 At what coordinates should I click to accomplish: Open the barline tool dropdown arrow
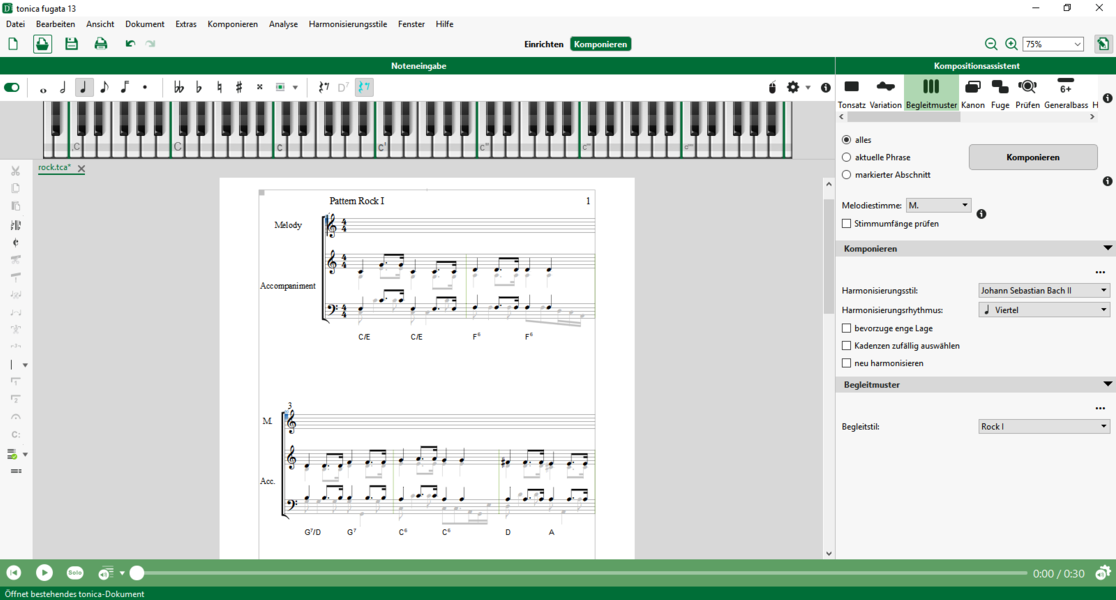point(26,365)
